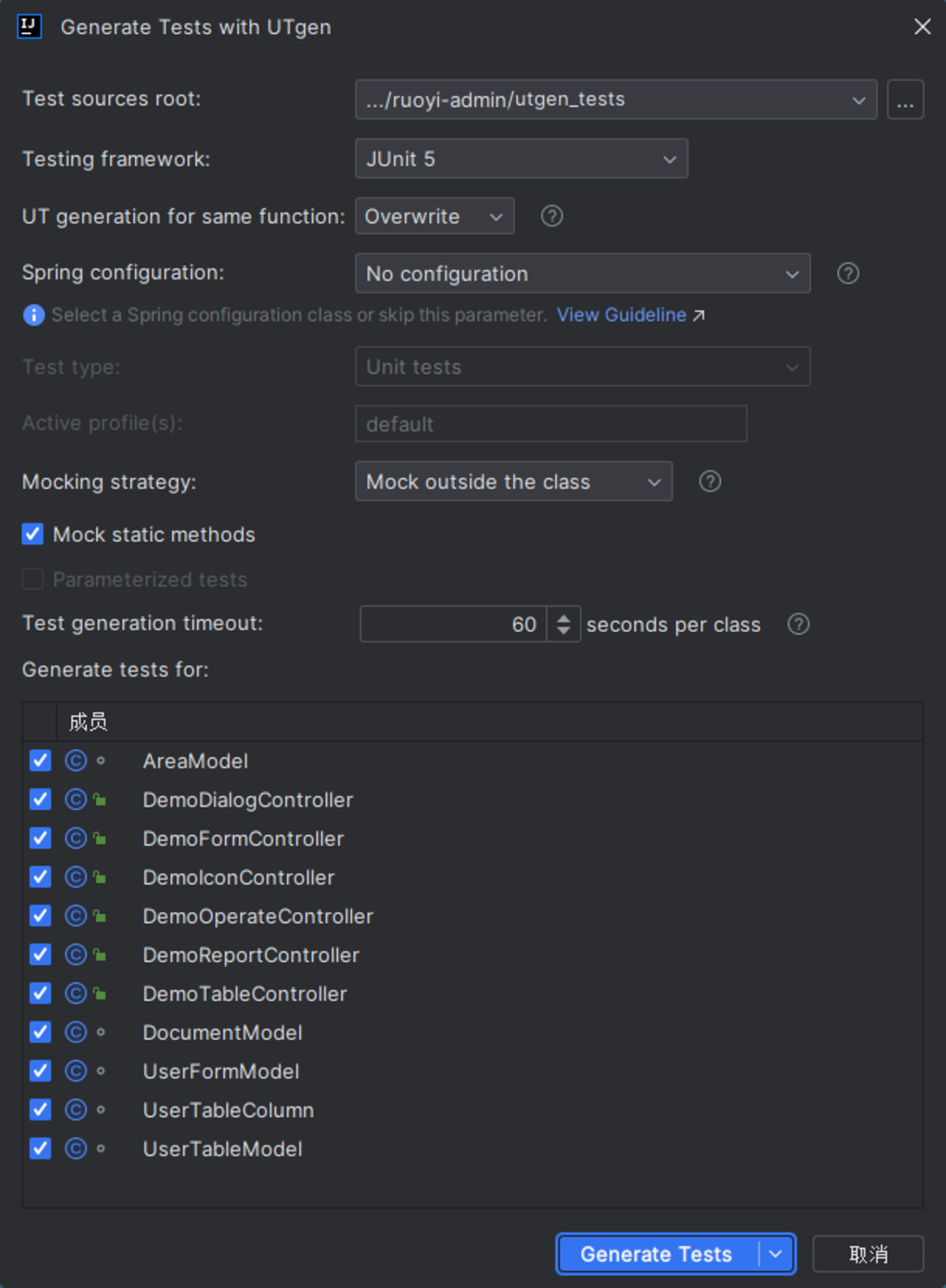Uncheck AreaModel in the members list

tap(40, 760)
